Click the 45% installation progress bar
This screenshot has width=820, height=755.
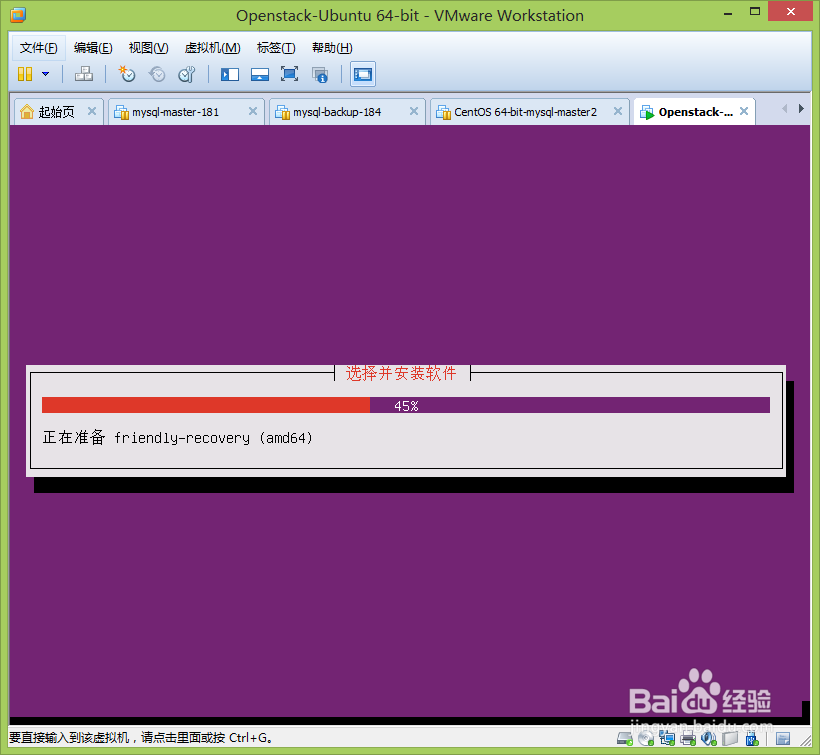(408, 405)
